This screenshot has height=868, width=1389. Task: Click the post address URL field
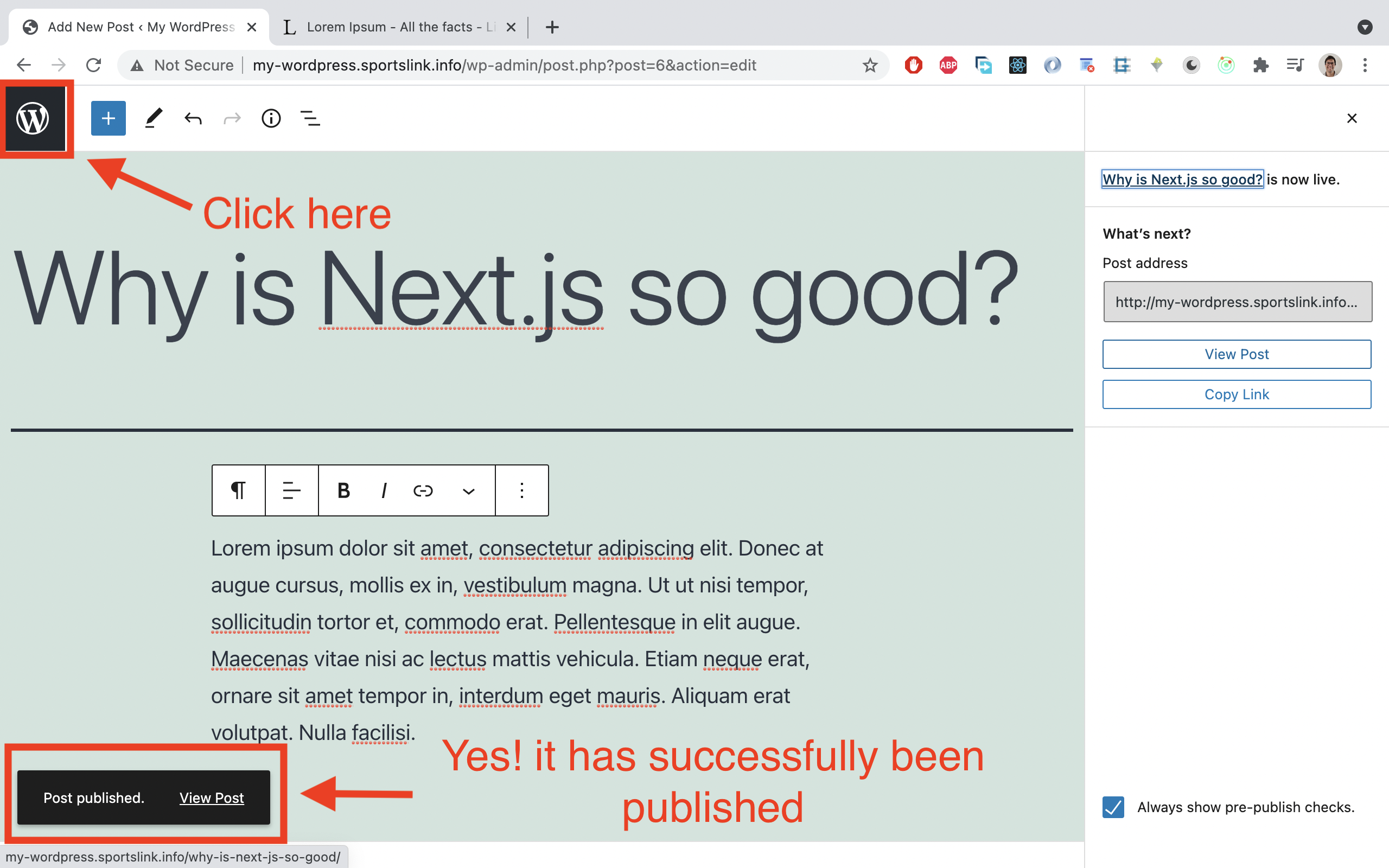(x=1237, y=302)
